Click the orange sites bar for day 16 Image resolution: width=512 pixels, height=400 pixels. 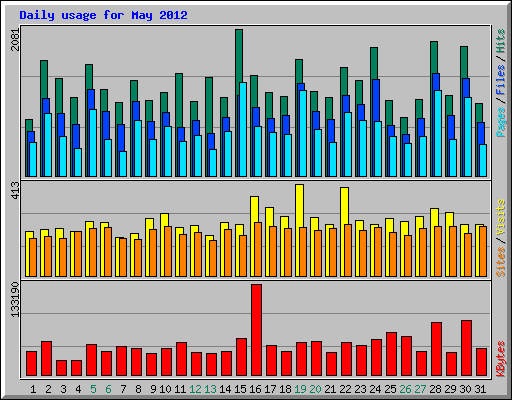click(258, 249)
